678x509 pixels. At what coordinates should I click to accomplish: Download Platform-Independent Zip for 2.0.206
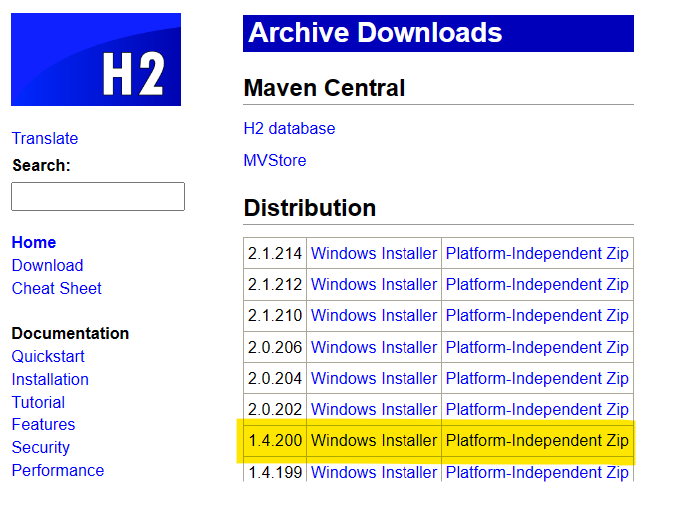click(x=537, y=347)
